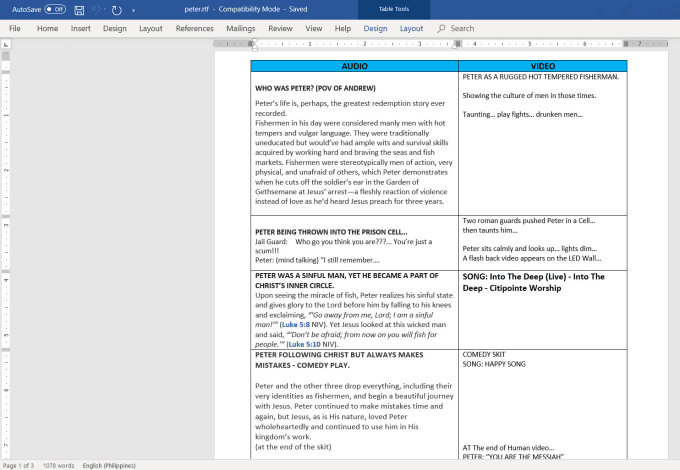Open Table Tools Design tab
680x470 pixels.
(x=375, y=29)
